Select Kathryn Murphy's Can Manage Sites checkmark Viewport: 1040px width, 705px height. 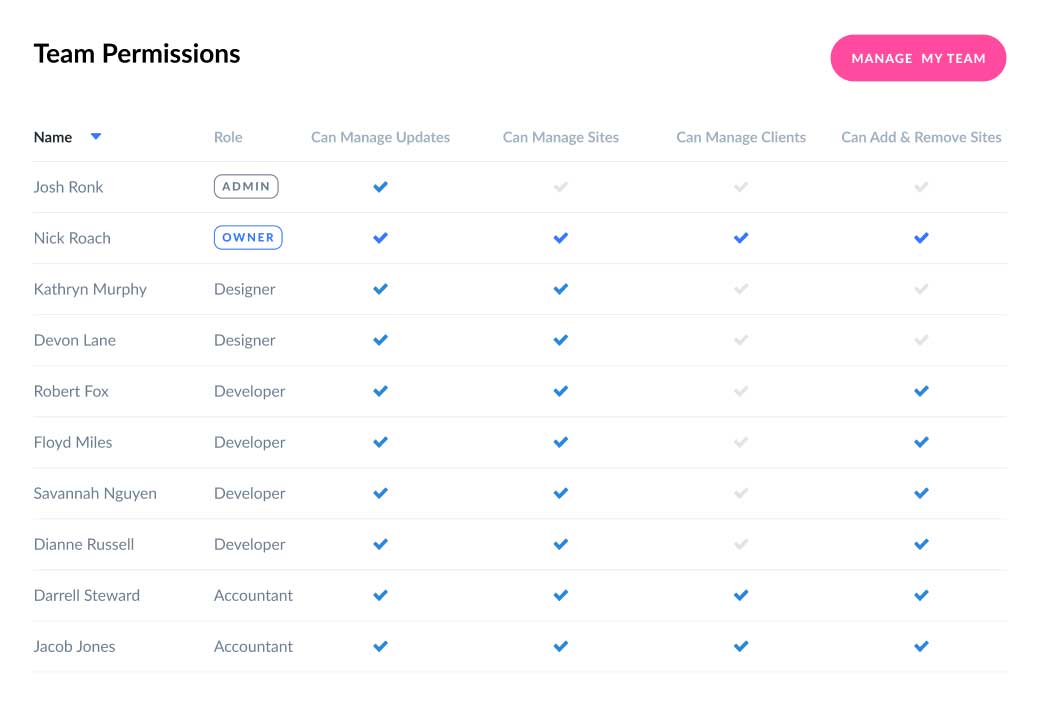pyautogui.click(x=560, y=288)
